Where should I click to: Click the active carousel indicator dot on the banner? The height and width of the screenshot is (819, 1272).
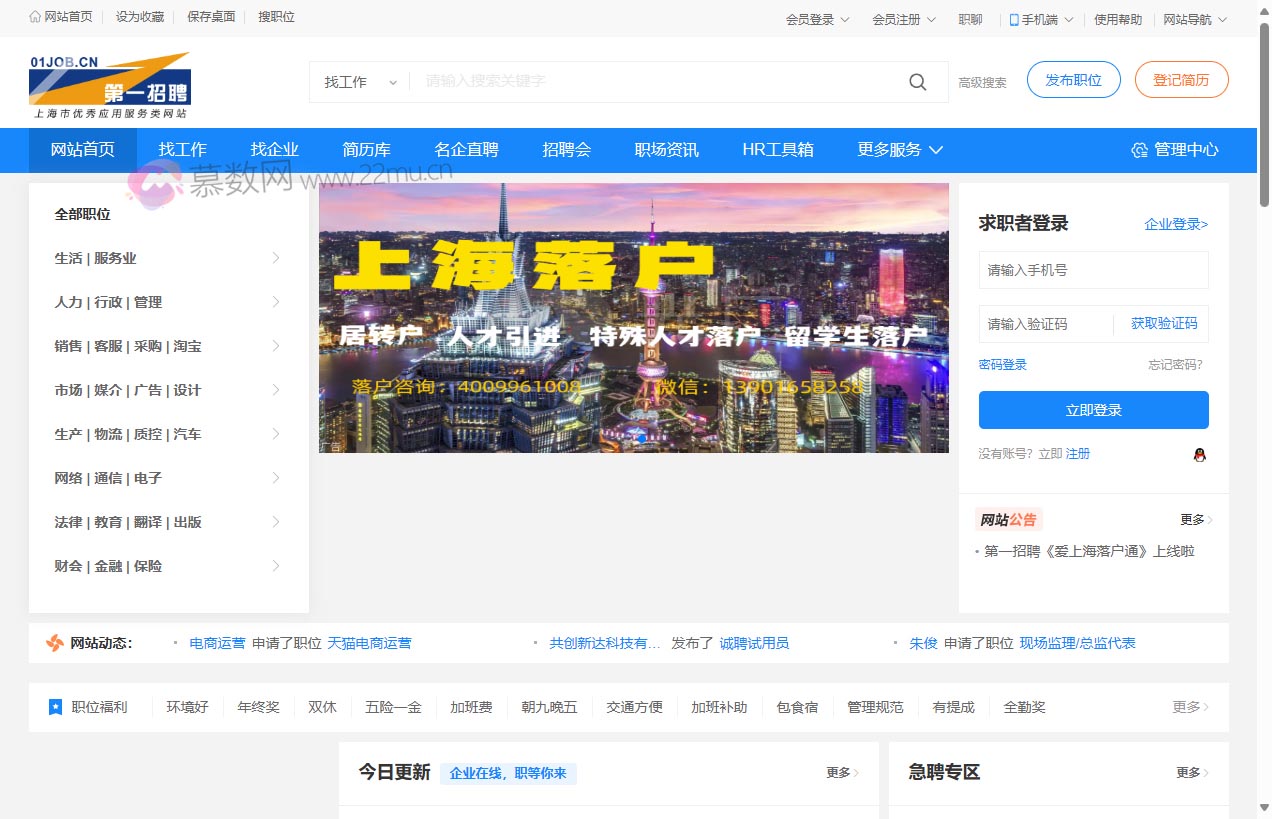[641, 438]
